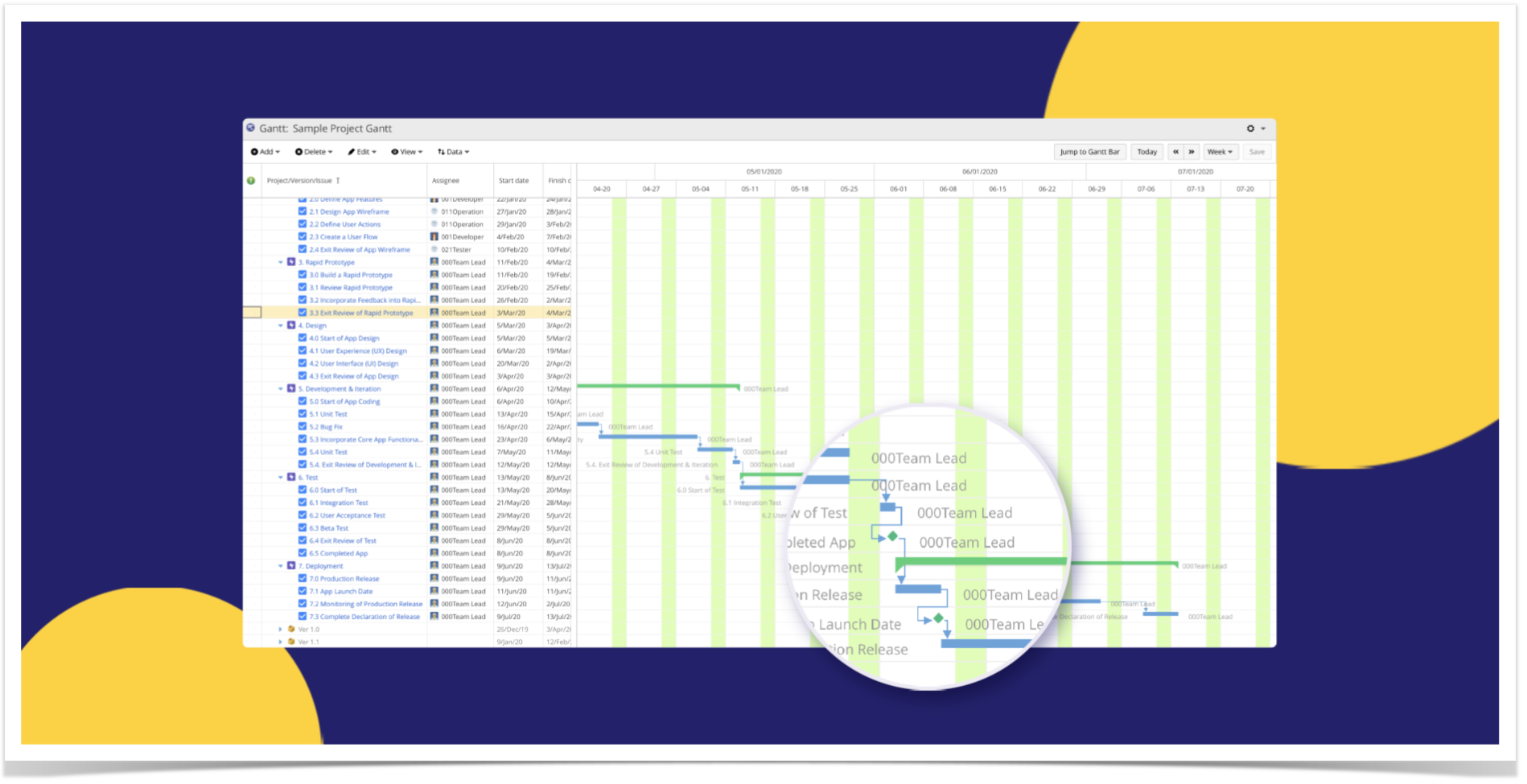Viewport: 1527px width, 784px height.
Task: Open the View menu
Action: [x=407, y=151]
